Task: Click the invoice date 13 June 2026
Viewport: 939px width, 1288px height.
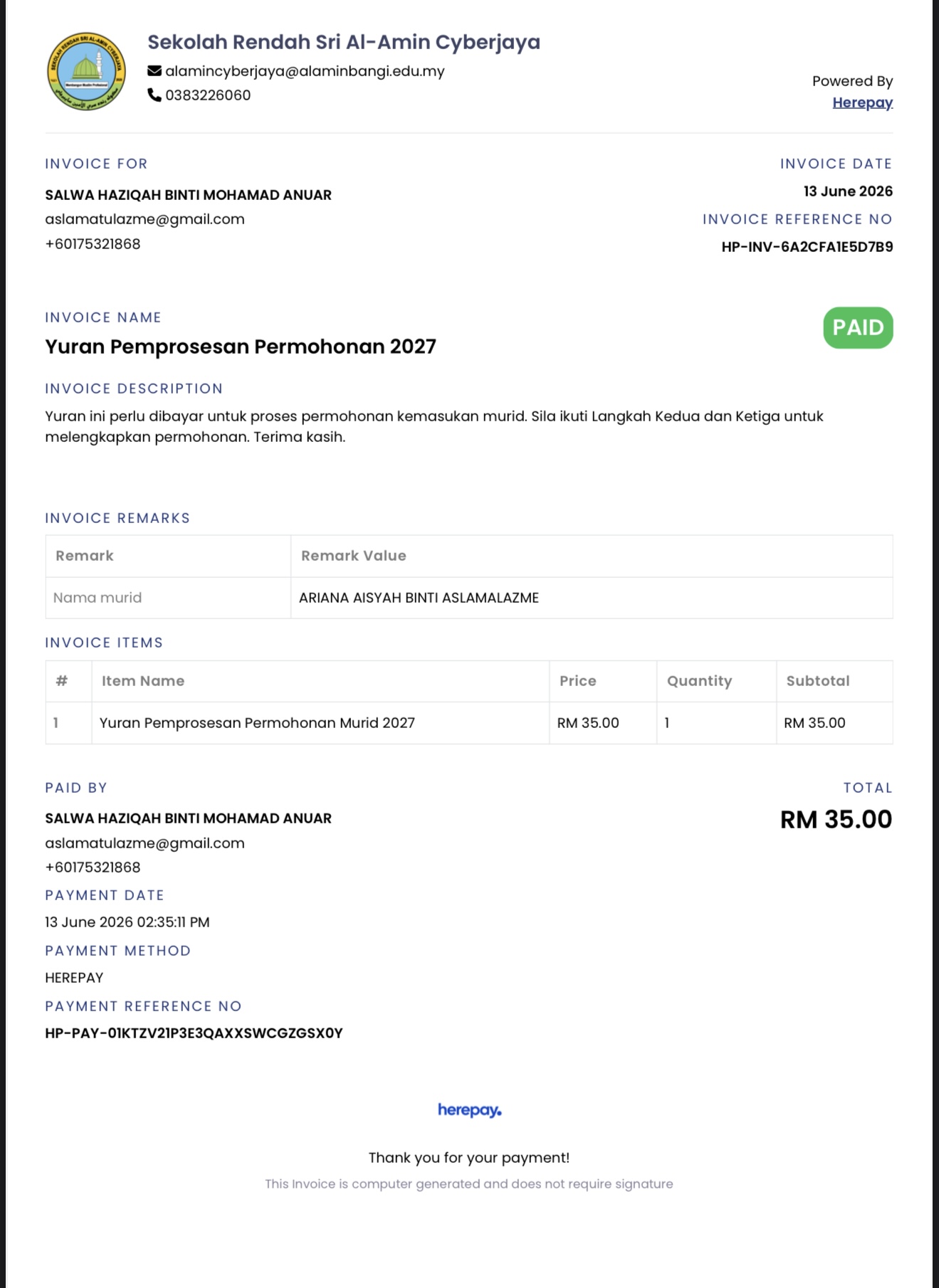Action: coord(848,191)
